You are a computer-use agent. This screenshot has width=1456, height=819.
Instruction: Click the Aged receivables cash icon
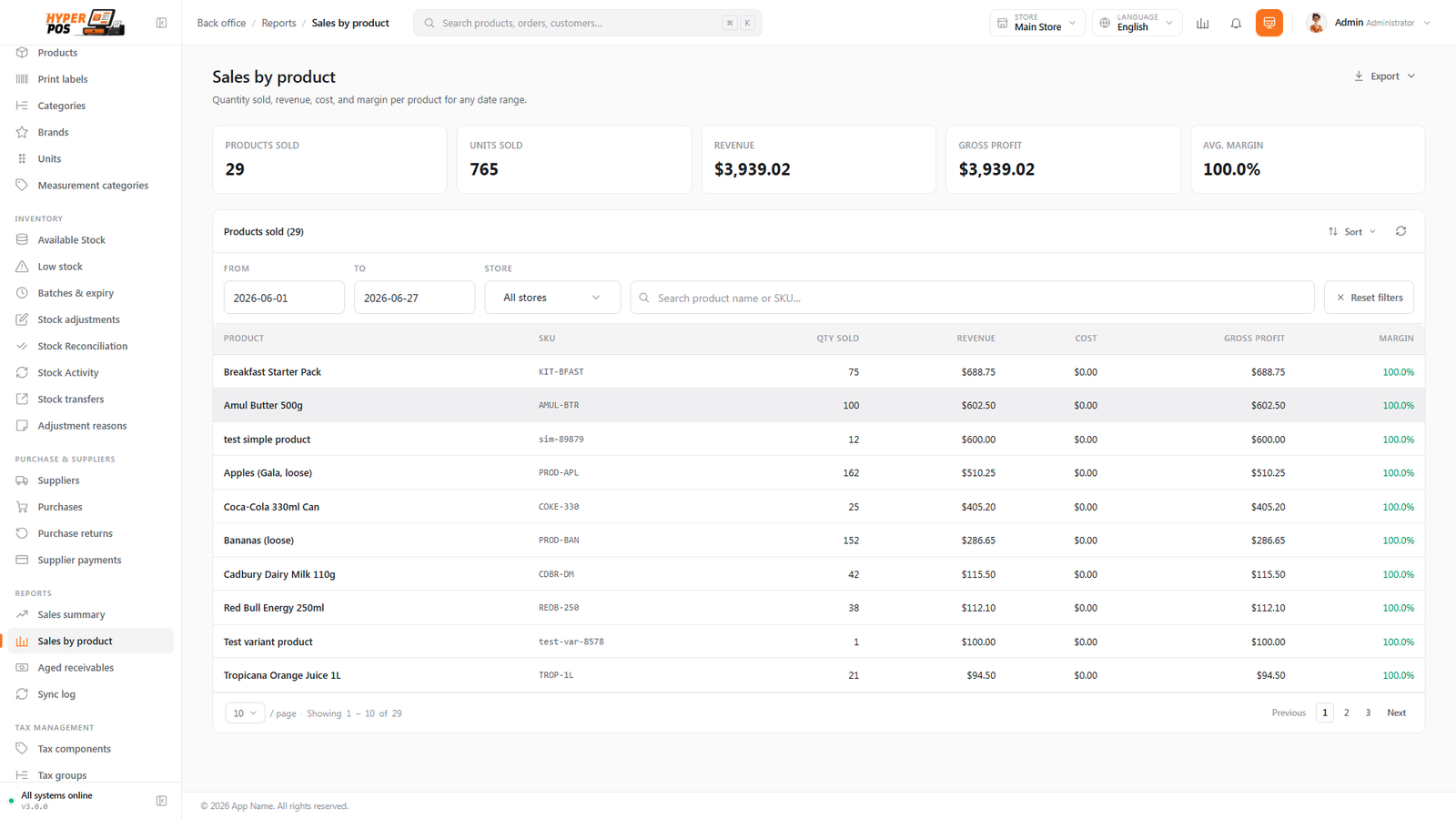[22, 667]
